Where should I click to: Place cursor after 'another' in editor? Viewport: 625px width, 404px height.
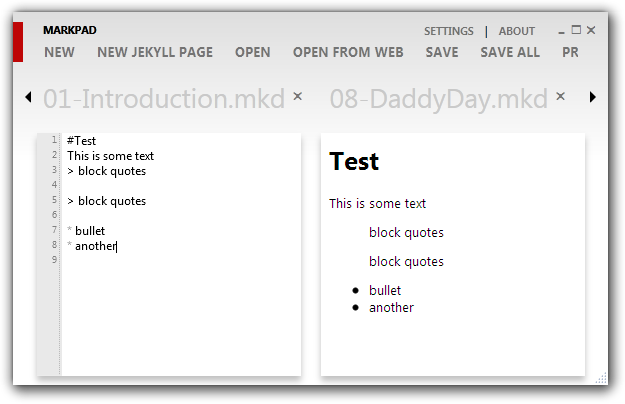[x=117, y=246]
